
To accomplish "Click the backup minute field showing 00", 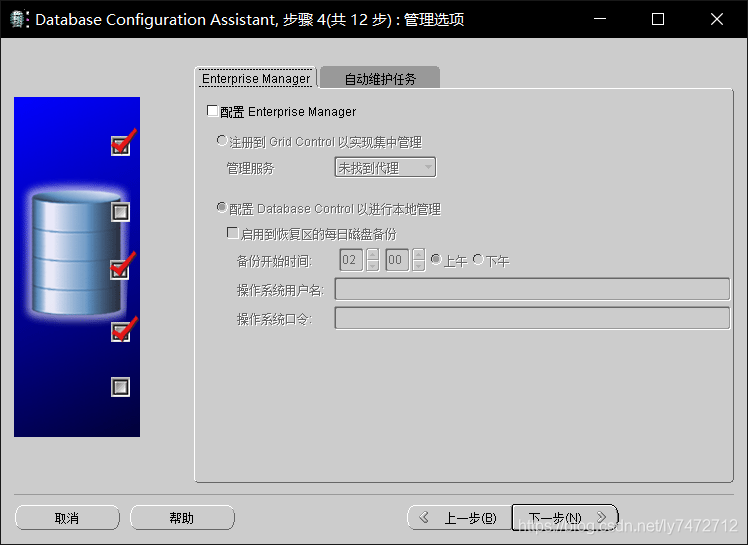I will coord(397,260).
